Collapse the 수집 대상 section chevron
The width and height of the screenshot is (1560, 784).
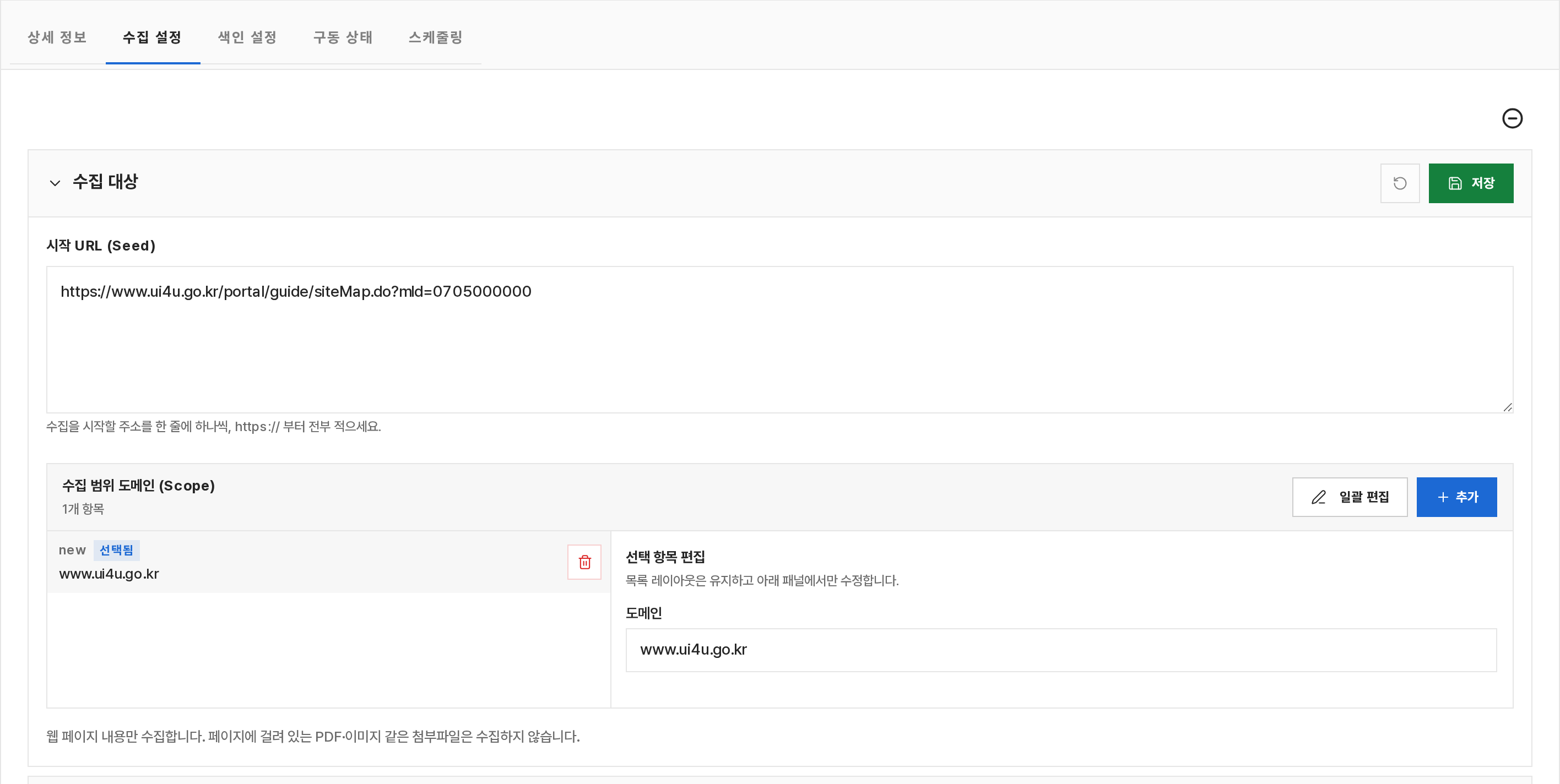click(55, 183)
